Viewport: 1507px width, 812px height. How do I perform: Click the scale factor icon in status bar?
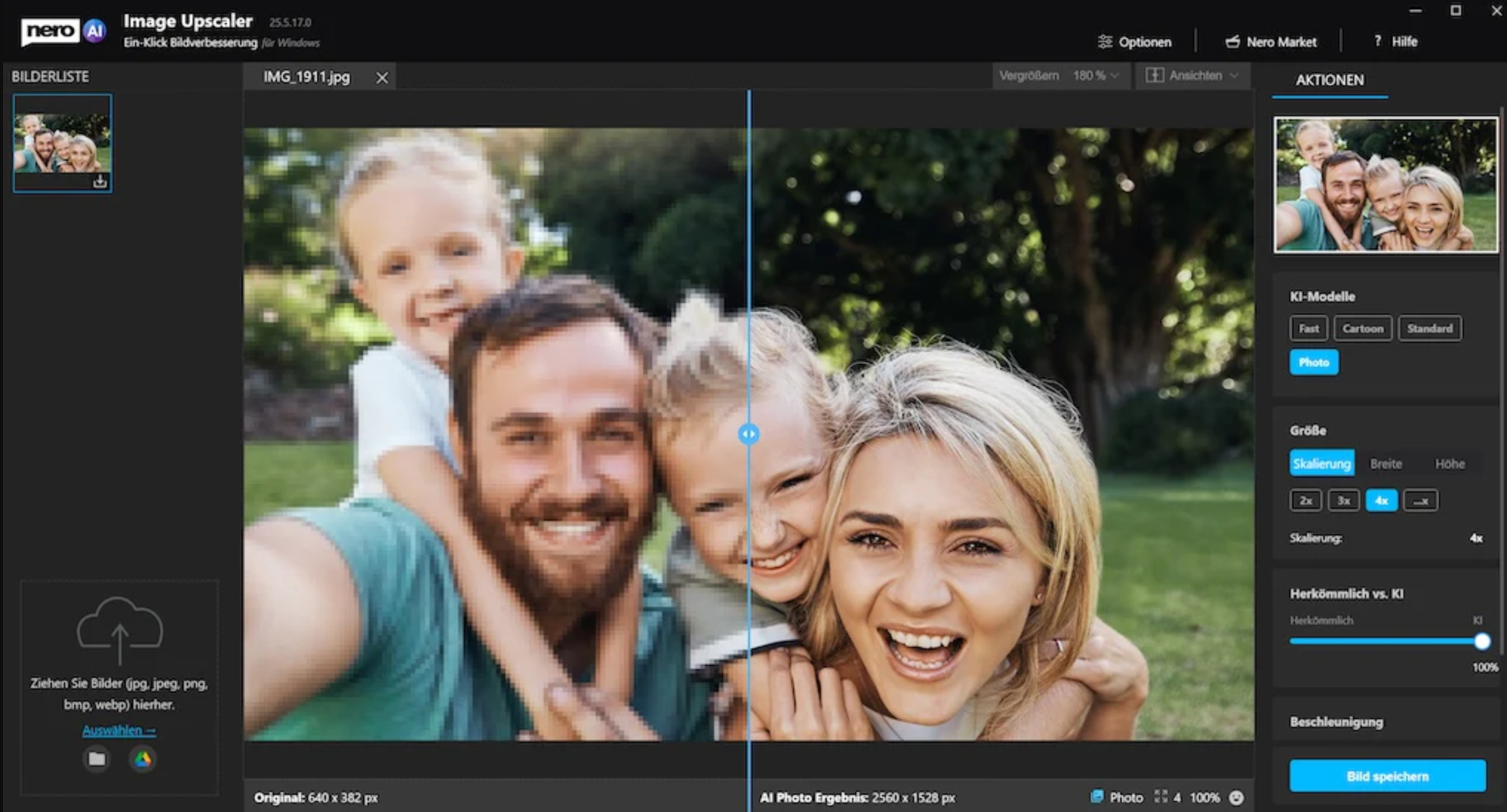1160,797
